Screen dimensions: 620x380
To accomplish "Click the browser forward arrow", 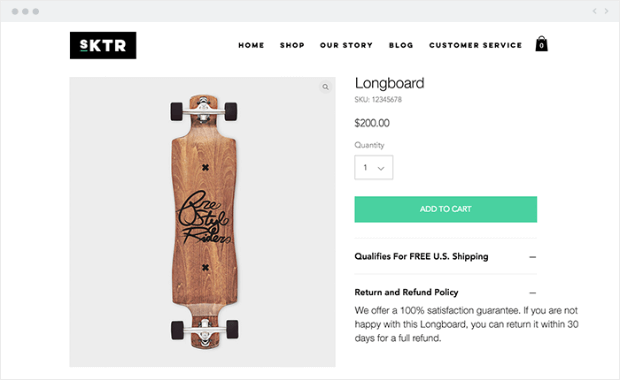I will pyautogui.click(x=606, y=11).
